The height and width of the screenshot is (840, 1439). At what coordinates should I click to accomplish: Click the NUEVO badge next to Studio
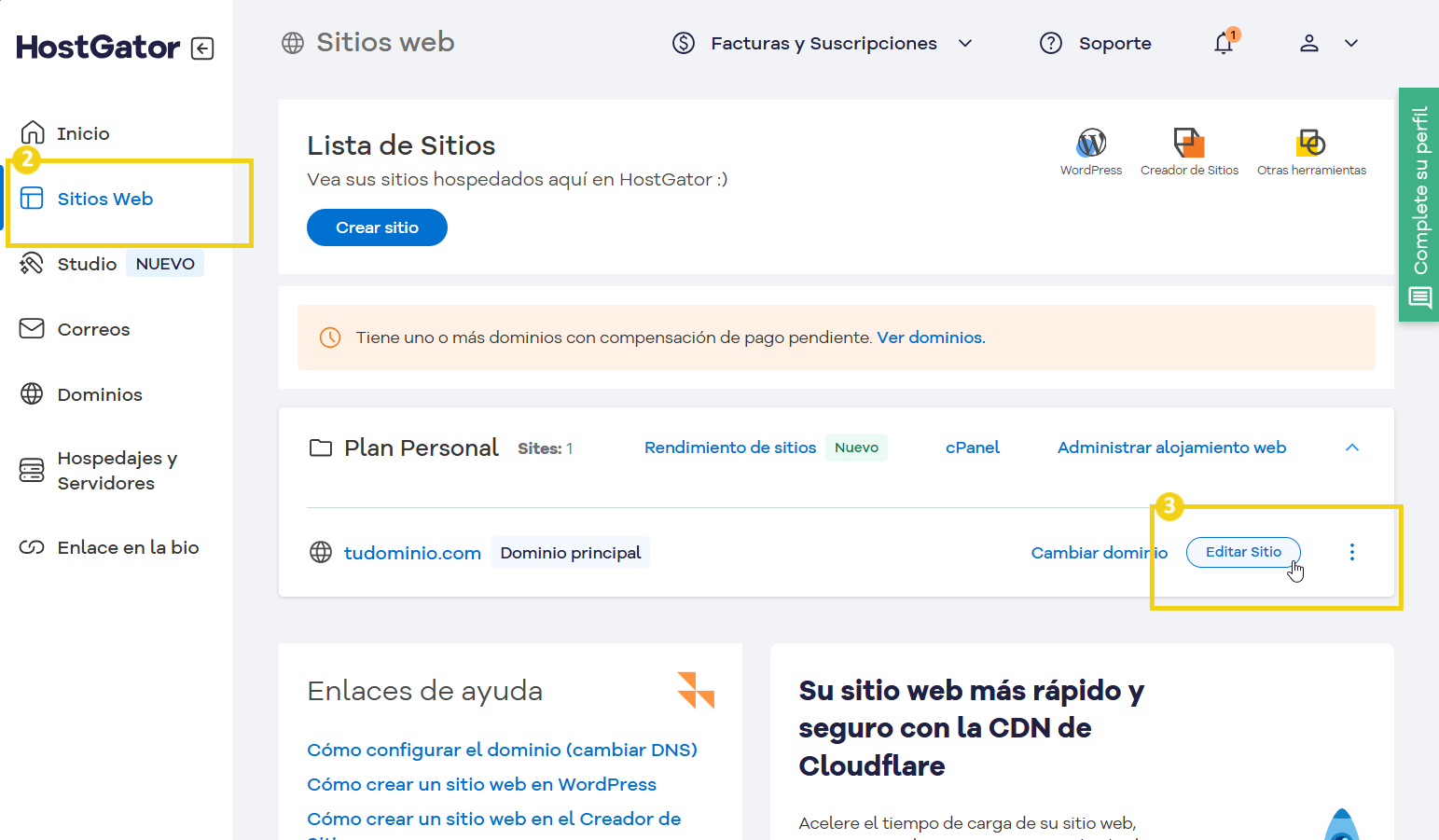(x=165, y=264)
